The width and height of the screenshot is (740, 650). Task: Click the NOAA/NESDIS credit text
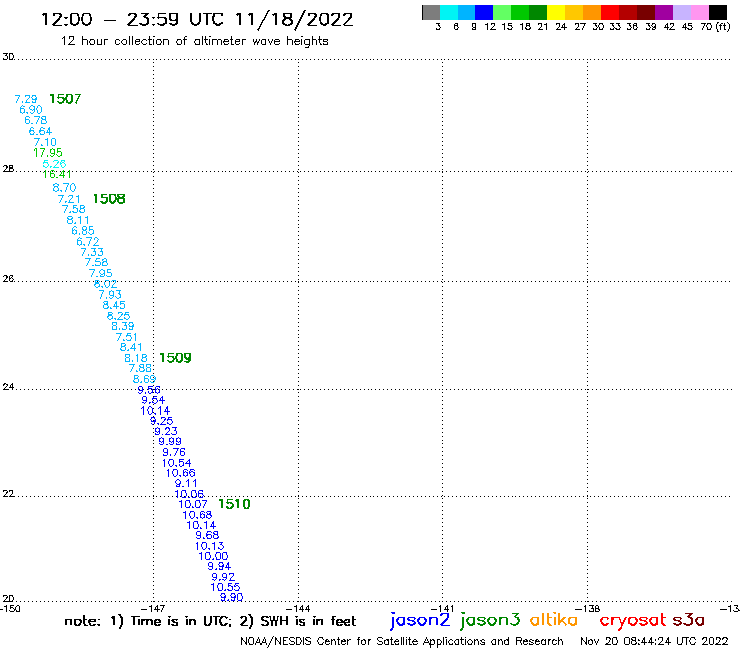point(402,641)
